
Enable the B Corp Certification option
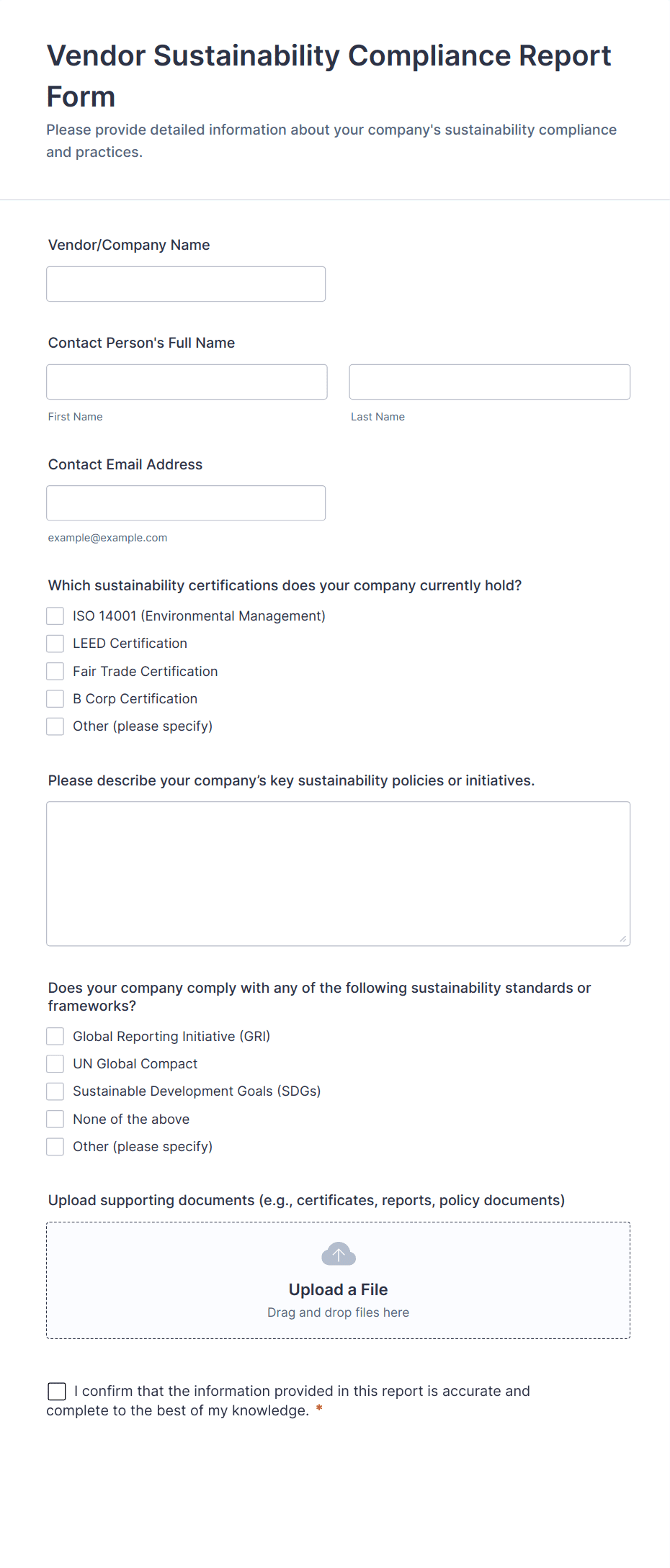click(55, 699)
